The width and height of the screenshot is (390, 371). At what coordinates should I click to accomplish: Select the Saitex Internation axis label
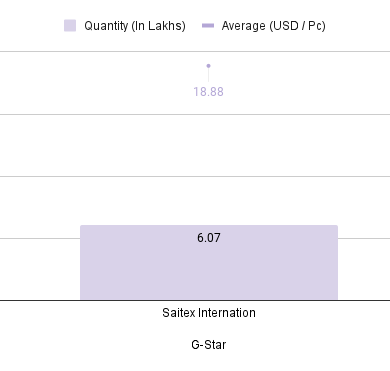pos(209,313)
